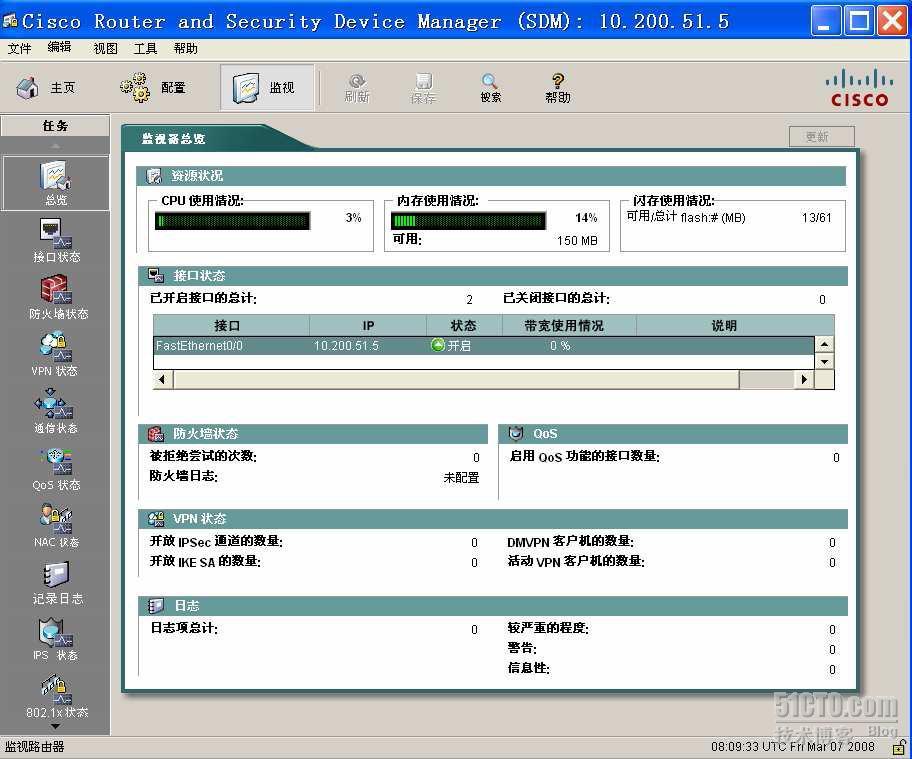Click the 开放 IPSec 通道的数量 label
Image resolution: width=912 pixels, height=759 pixels.
(x=216, y=541)
